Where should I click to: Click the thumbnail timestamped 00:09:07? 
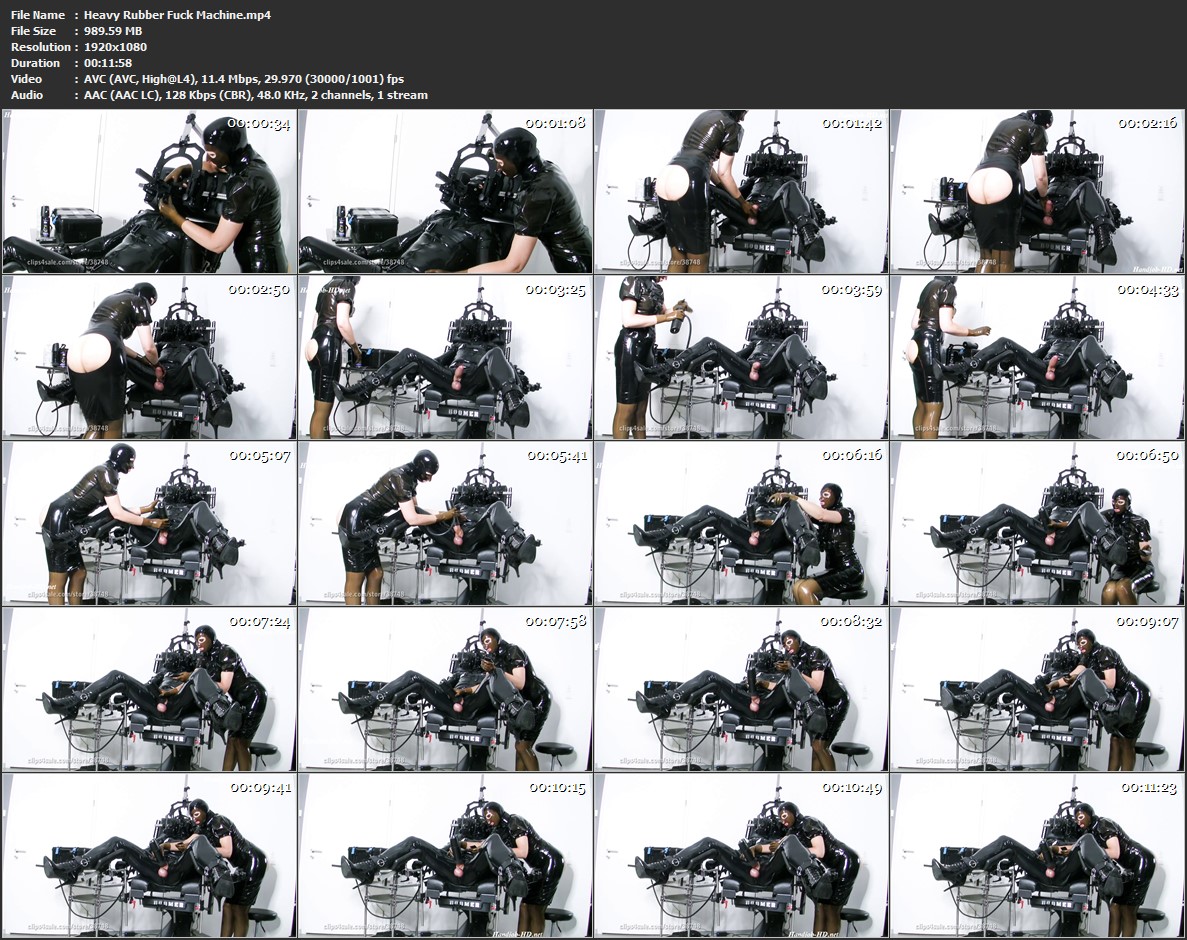coord(1037,688)
